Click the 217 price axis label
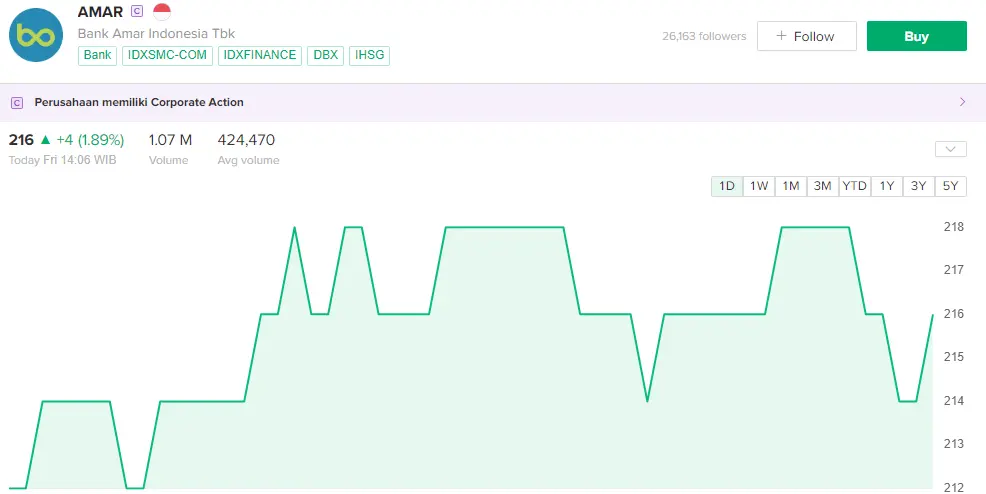This screenshot has height=494, width=986. click(x=953, y=270)
